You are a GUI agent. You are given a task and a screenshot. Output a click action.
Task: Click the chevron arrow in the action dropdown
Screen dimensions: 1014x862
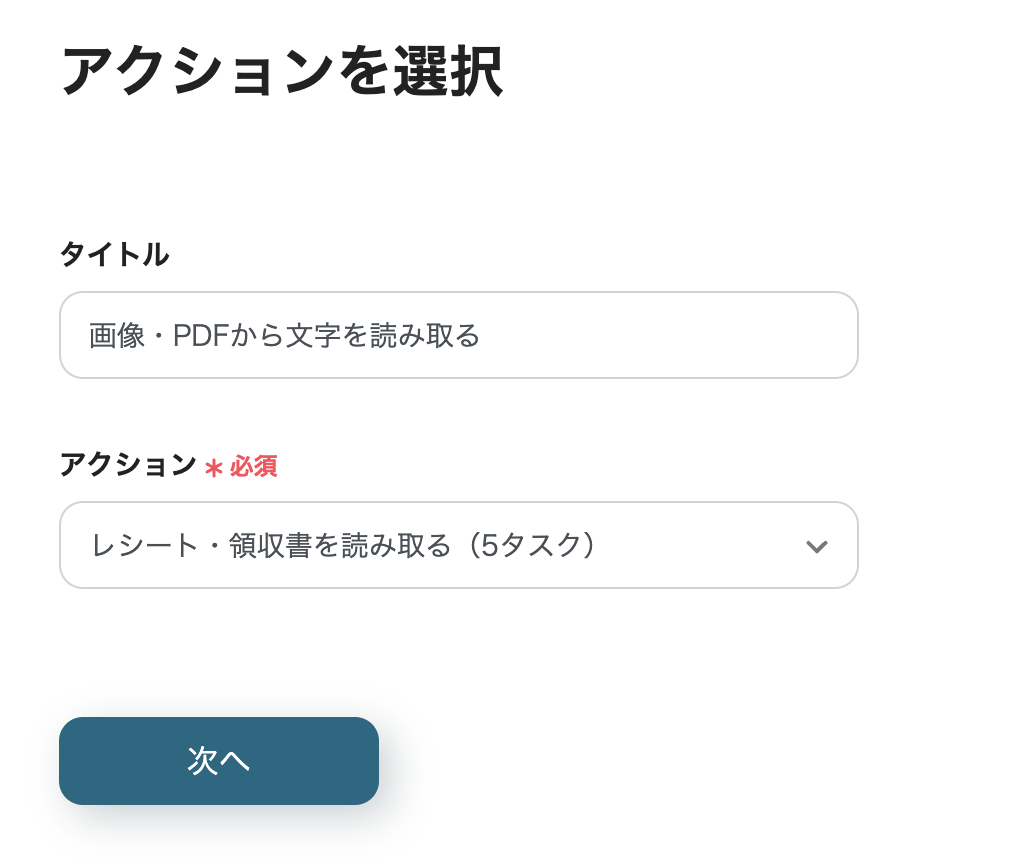[x=817, y=546]
